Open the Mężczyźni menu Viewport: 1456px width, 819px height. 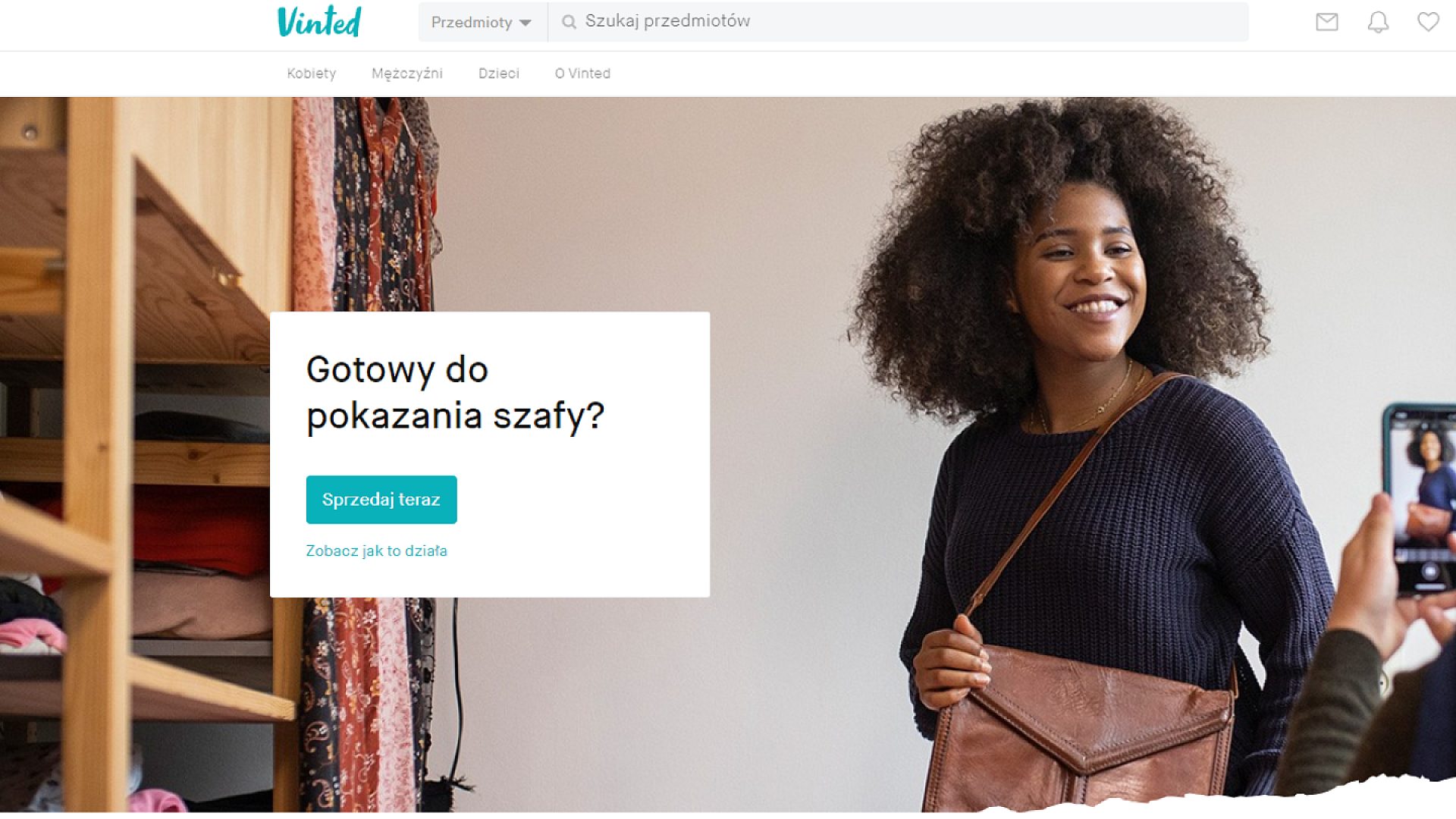pyautogui.click(x=406, y=74)
